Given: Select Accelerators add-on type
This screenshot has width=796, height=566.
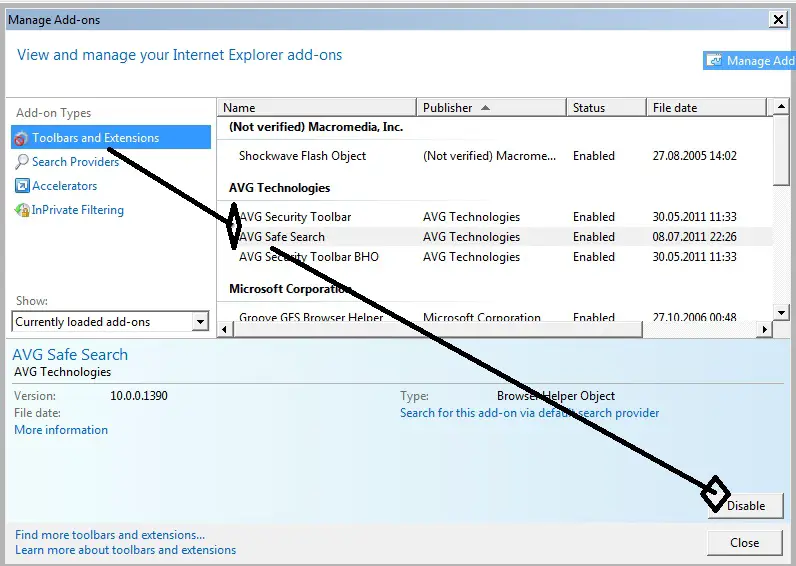Looking at the screenshot, I should pyautogui.click(x=64, y=186).
